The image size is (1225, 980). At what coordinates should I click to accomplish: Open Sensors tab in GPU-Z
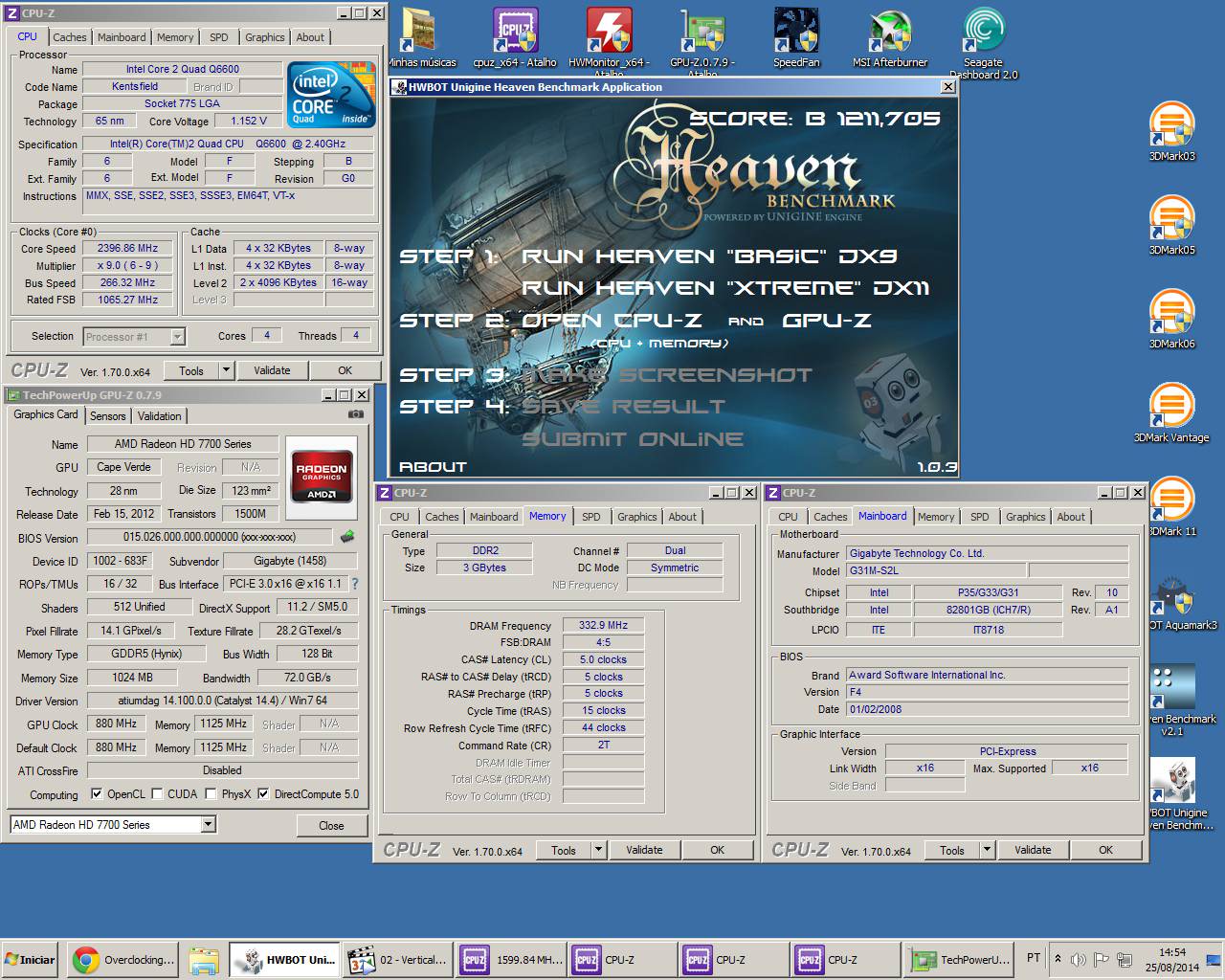click(x=108, y=416)
